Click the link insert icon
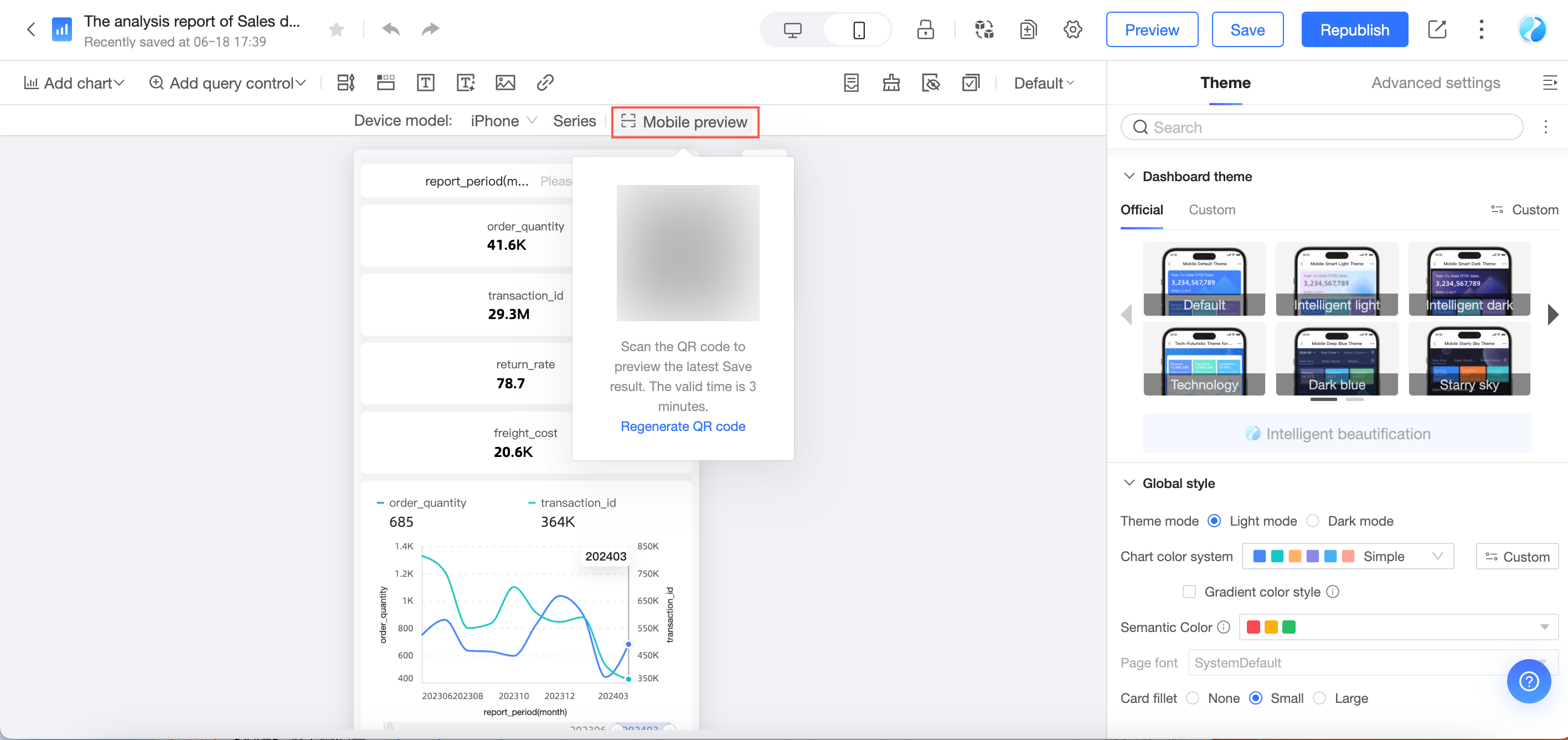Screen dimensions: 1568x740 click(x=545, y=83)
